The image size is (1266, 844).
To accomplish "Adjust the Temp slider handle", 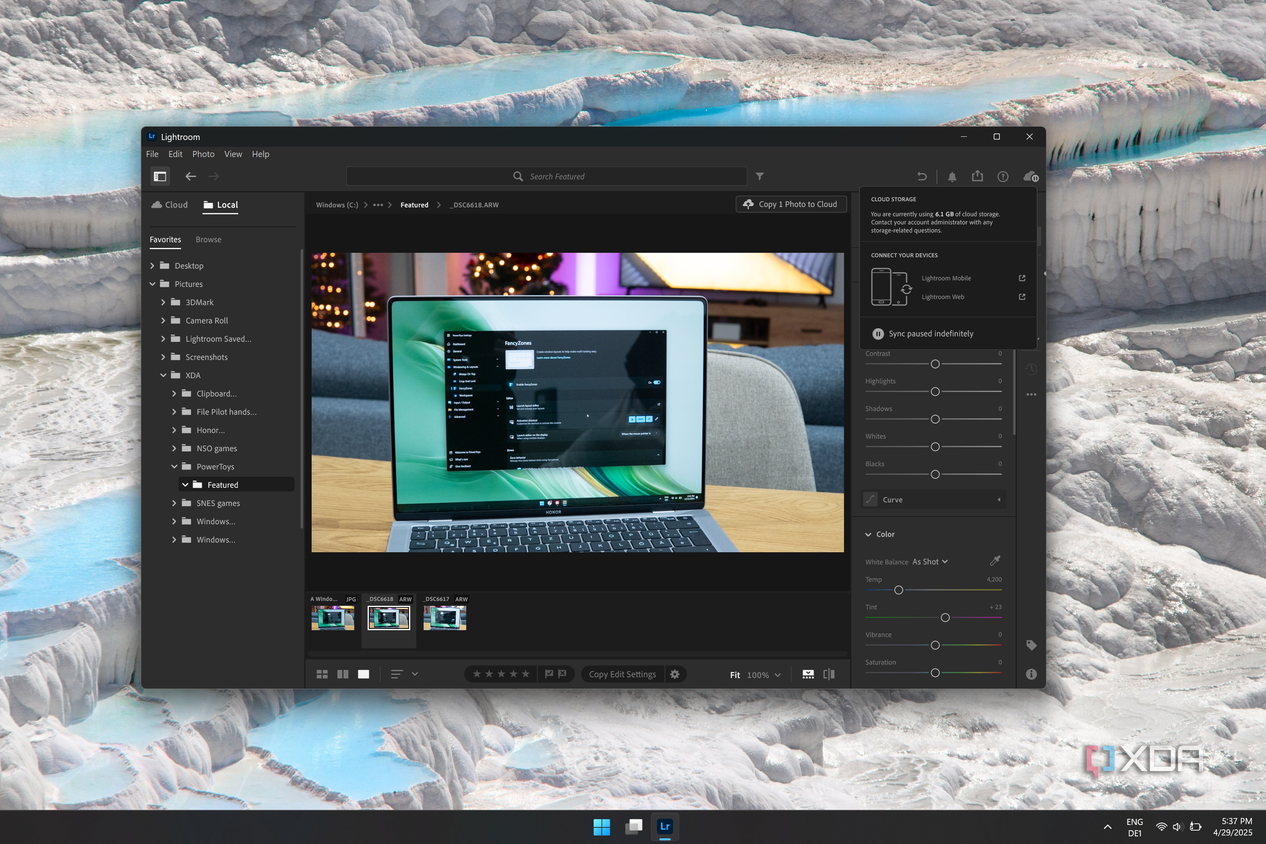I will click(898, 590).
